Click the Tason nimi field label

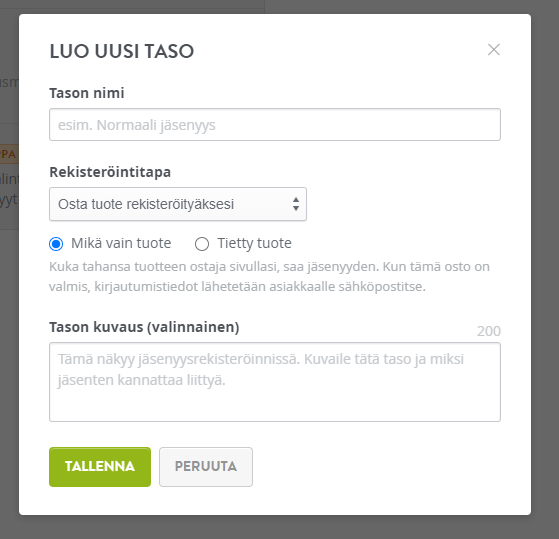(87, 93)
